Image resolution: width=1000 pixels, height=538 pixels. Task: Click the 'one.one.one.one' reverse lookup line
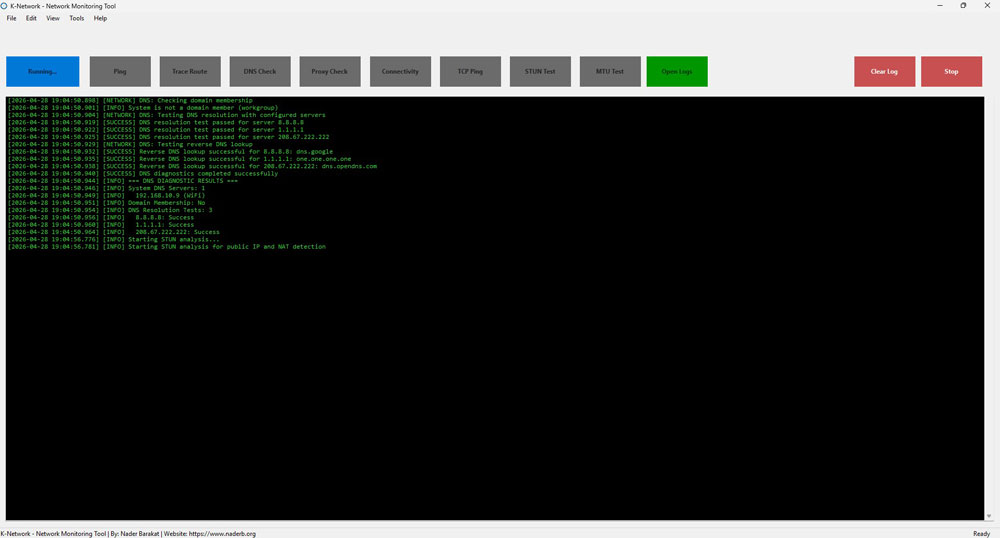[x=179, y=159]
